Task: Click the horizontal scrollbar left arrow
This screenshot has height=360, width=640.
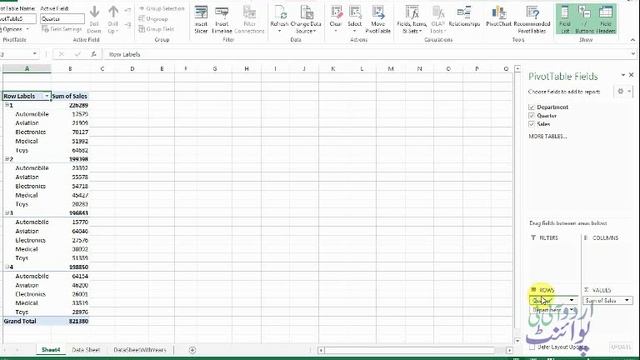Action: (x=321, y=350)
